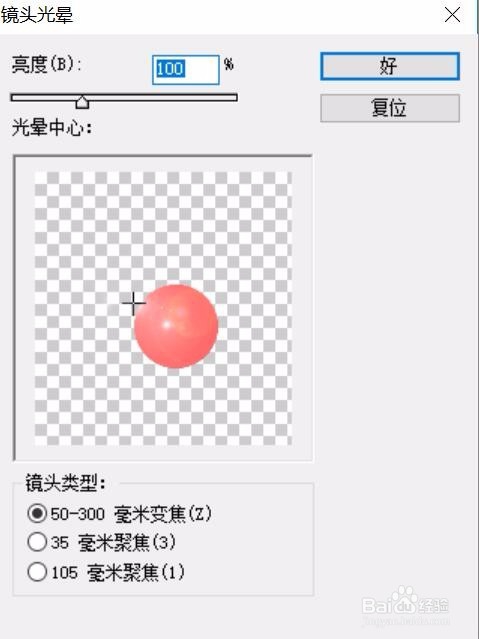The height and width of the screenshot is (639, 479).
Task: Click the 光晕中心 label
Action: tap(52, 128)
